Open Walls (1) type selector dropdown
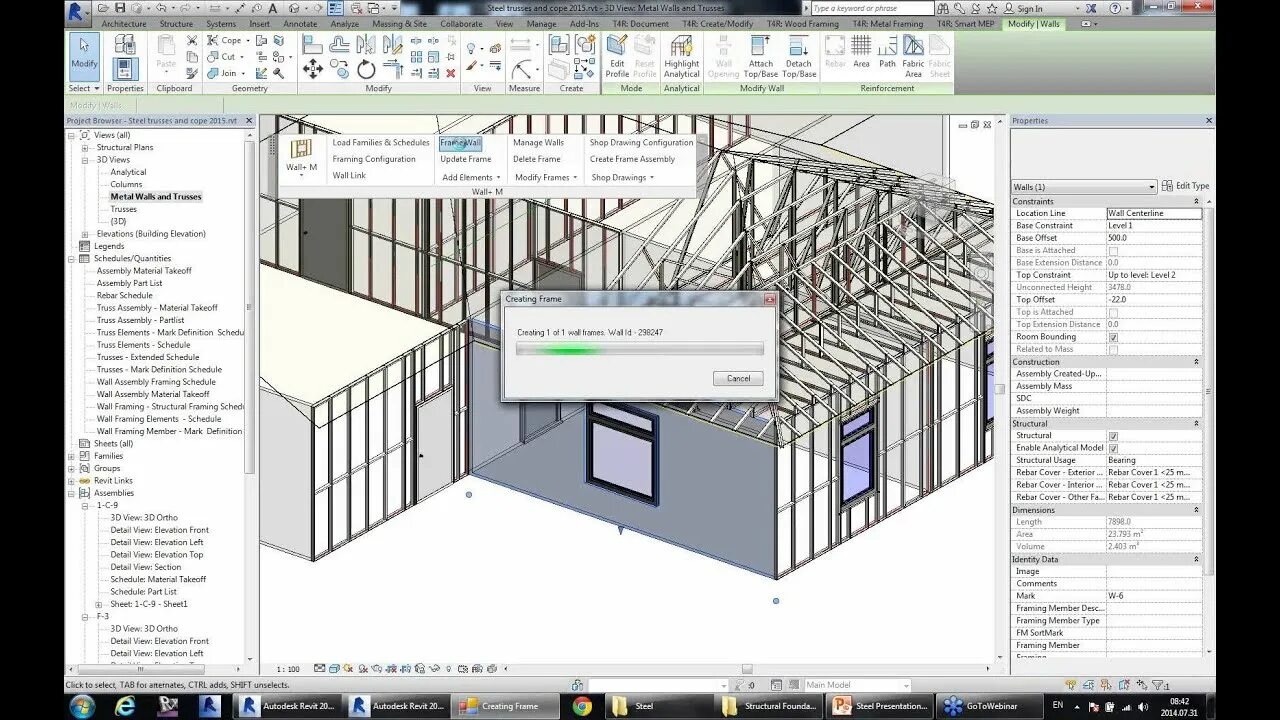The height and width of the screenshot is (720, 1280). pyautogui.click(x=1084, y=187)
